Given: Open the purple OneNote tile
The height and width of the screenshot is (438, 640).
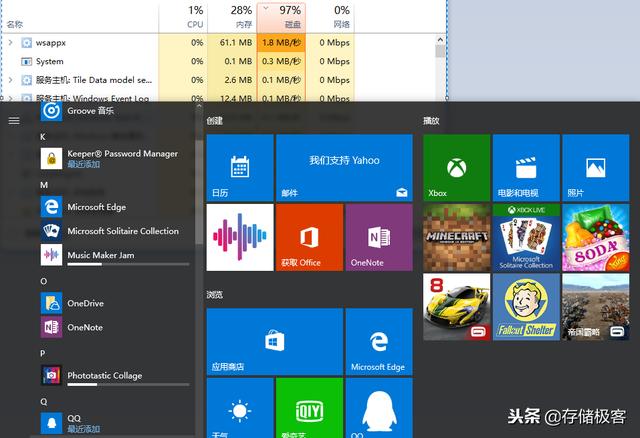Looking at the screenshot, I should (379, 237).
